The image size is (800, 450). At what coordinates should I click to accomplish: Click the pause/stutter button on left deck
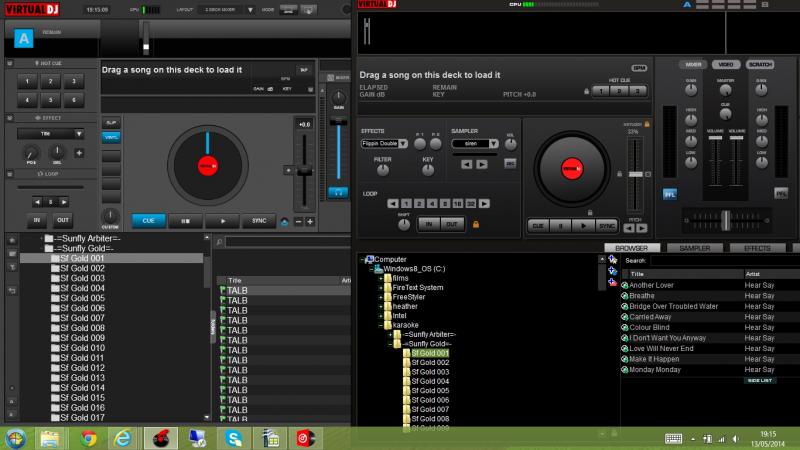click(185, 221)
